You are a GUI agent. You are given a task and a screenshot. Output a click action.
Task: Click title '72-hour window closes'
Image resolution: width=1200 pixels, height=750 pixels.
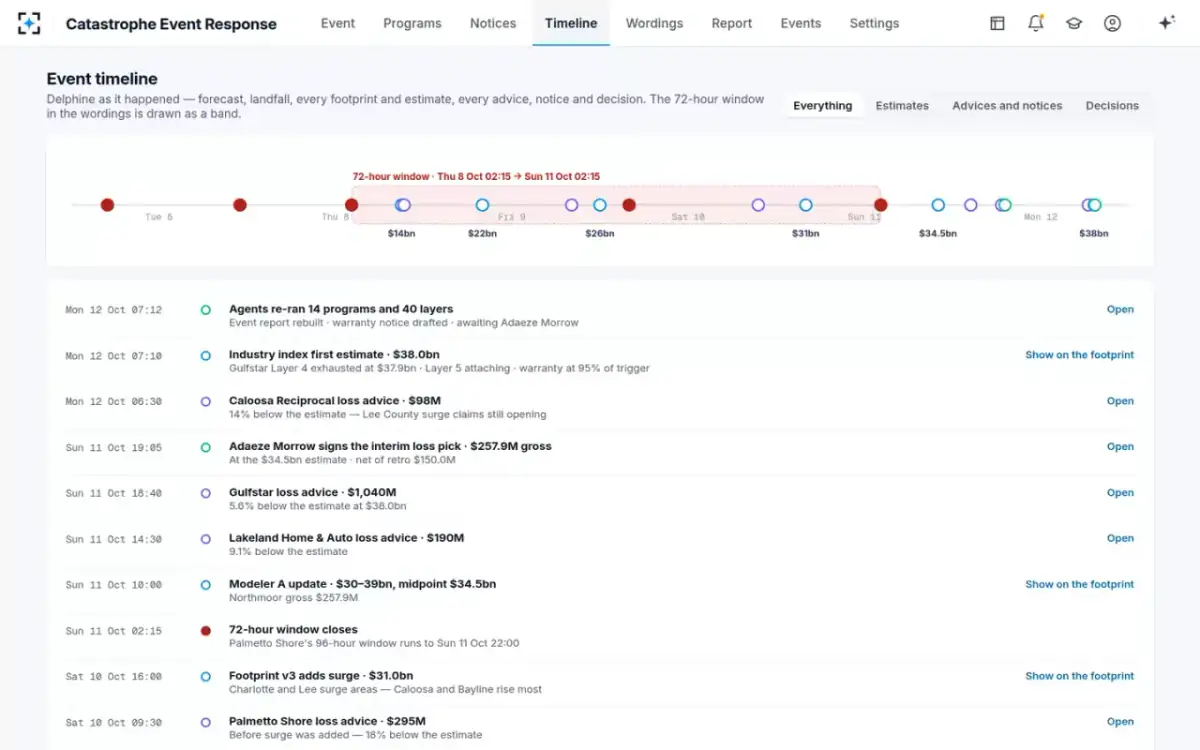click(293, 630)
